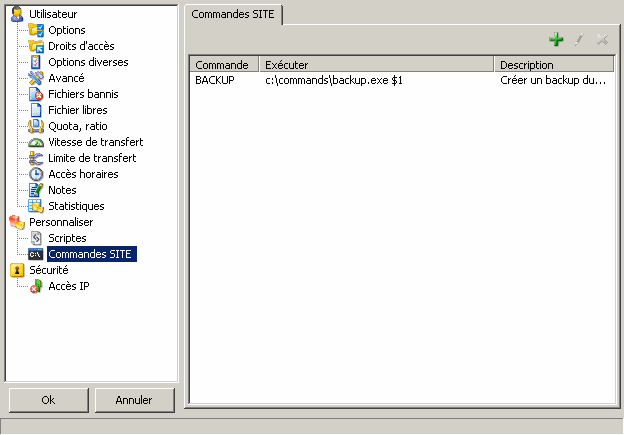Open Fichiers bannis in the tree
The image size is (624, 435).
[x=77, y=94]
